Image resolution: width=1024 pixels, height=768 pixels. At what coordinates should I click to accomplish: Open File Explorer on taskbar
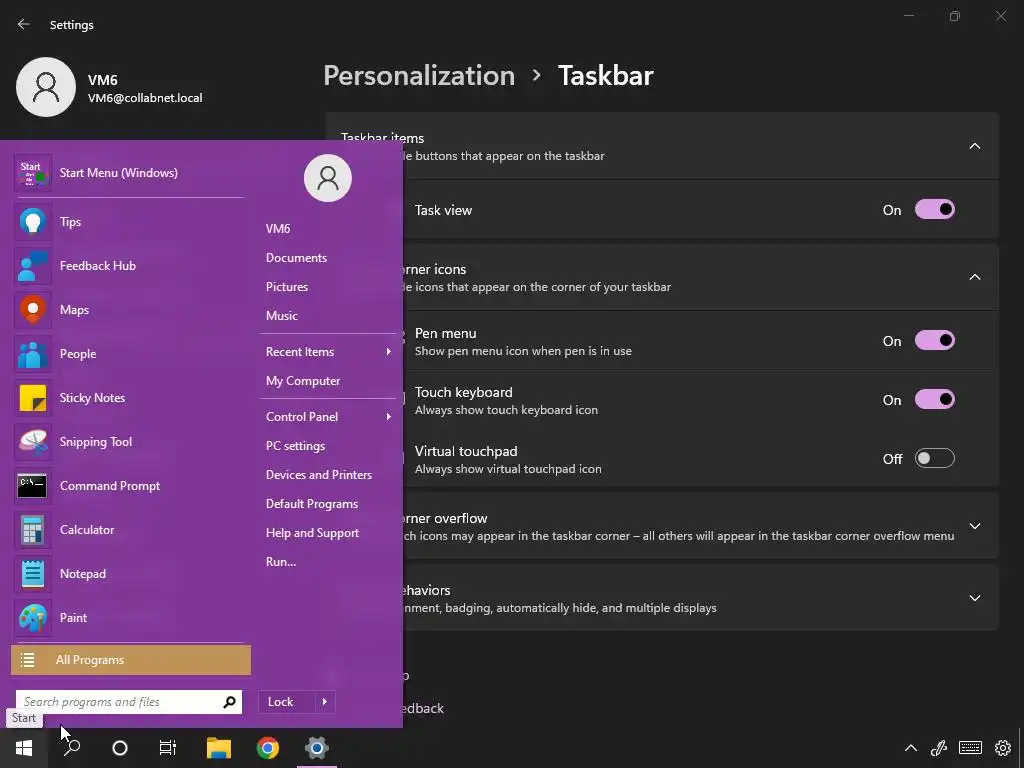(219, 748)
